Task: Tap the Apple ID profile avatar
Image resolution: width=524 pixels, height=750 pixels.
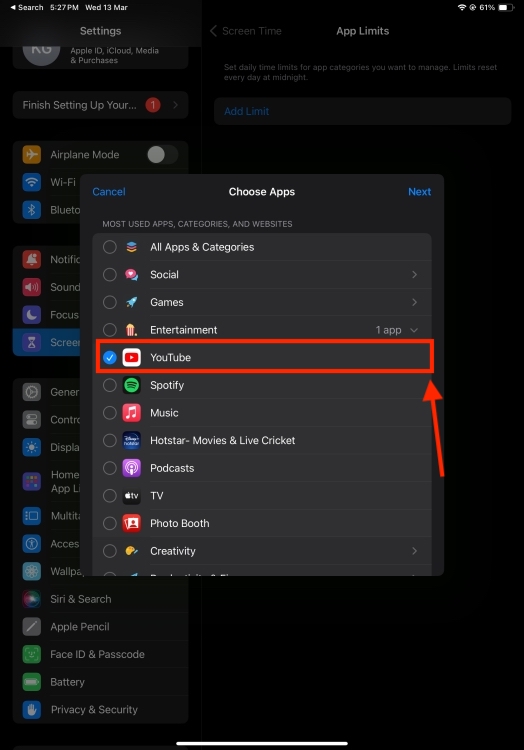Action: point(42,52)
